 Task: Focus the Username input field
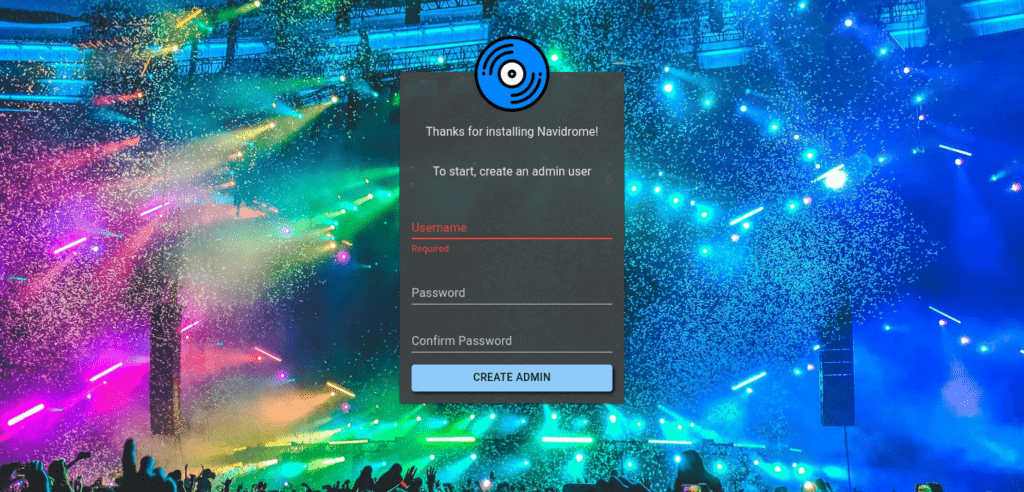(x=511, y=227)
